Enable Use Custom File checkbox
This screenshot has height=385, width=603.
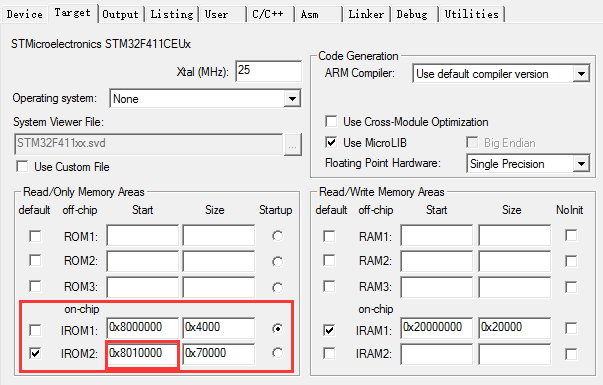[x=22, y=167]
